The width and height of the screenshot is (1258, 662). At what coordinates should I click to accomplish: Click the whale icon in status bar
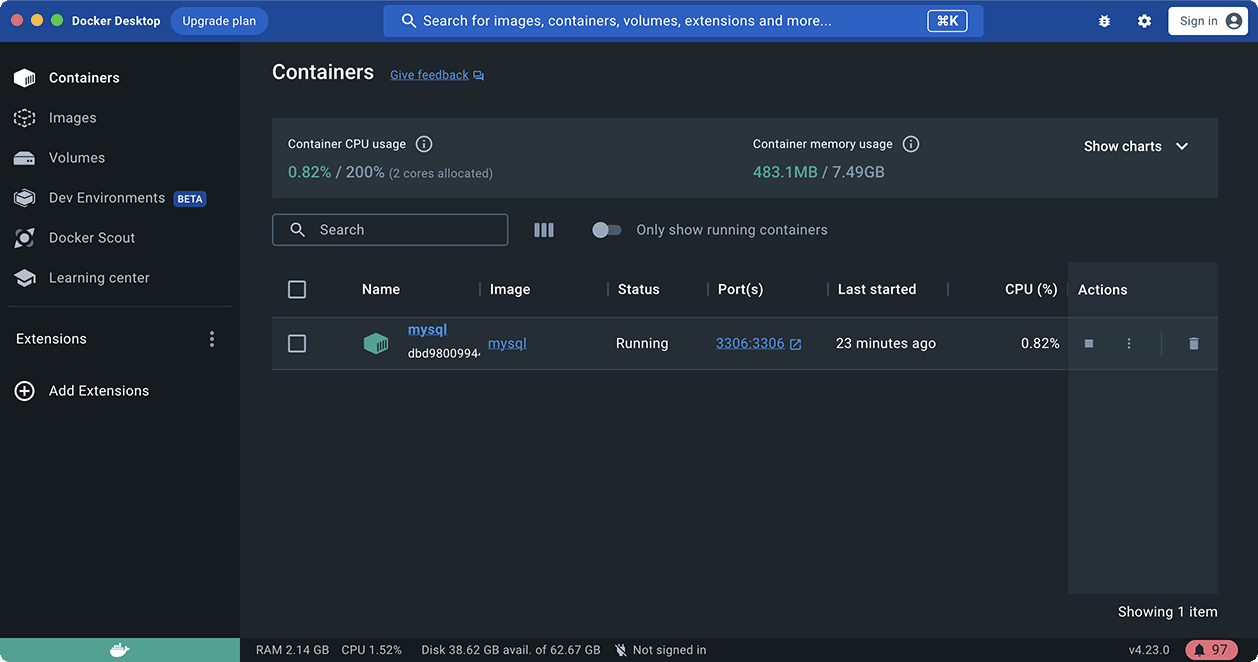119,649
